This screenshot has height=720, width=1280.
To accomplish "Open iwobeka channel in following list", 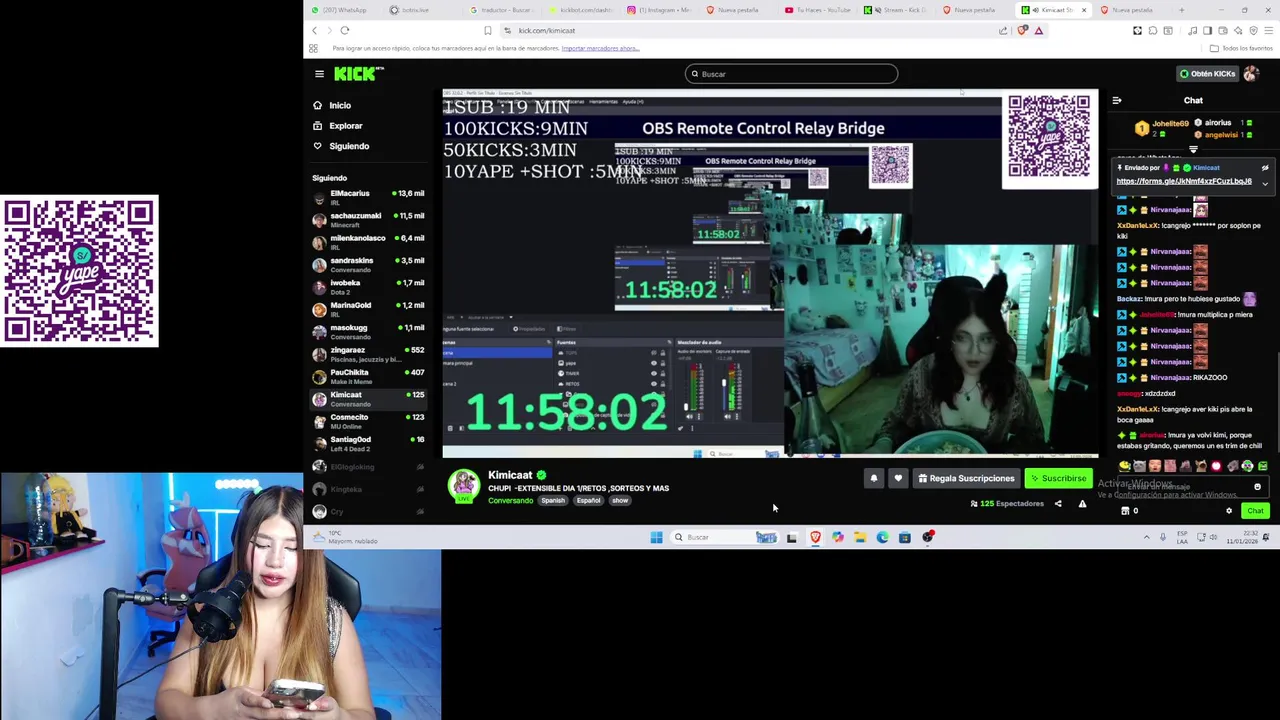I will point(368,287).
